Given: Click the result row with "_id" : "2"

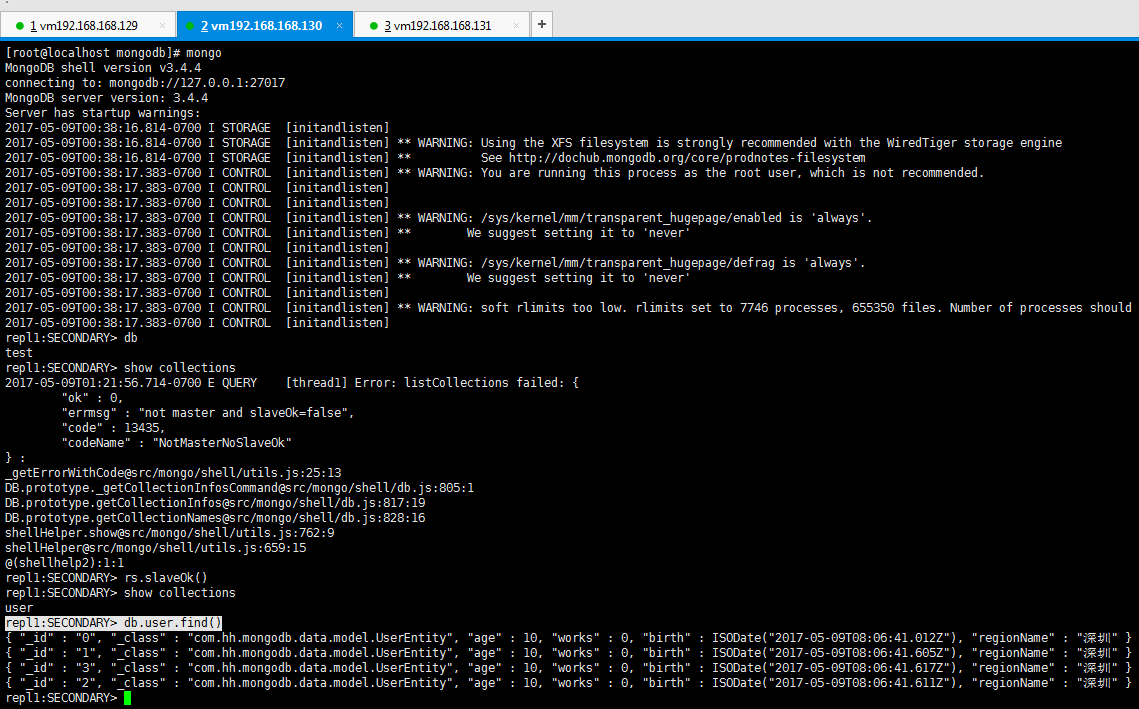Looking at the screenshot, I should click(x=568, y=683).
